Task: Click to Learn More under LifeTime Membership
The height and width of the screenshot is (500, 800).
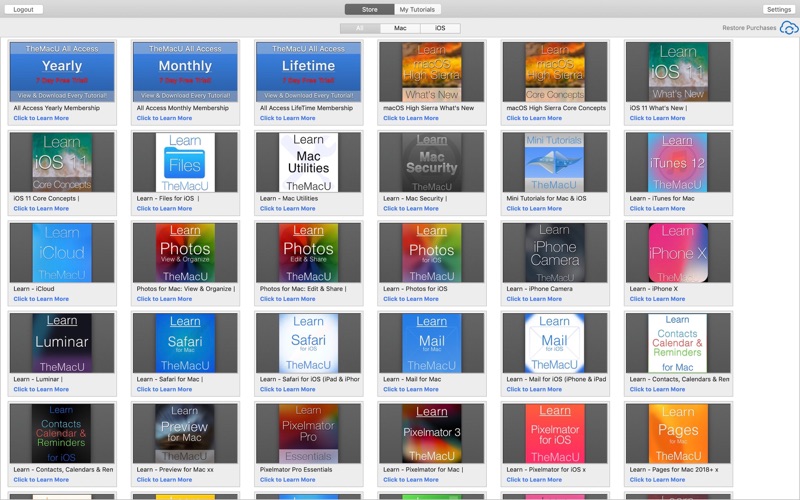Action: (x=287, y=118)
